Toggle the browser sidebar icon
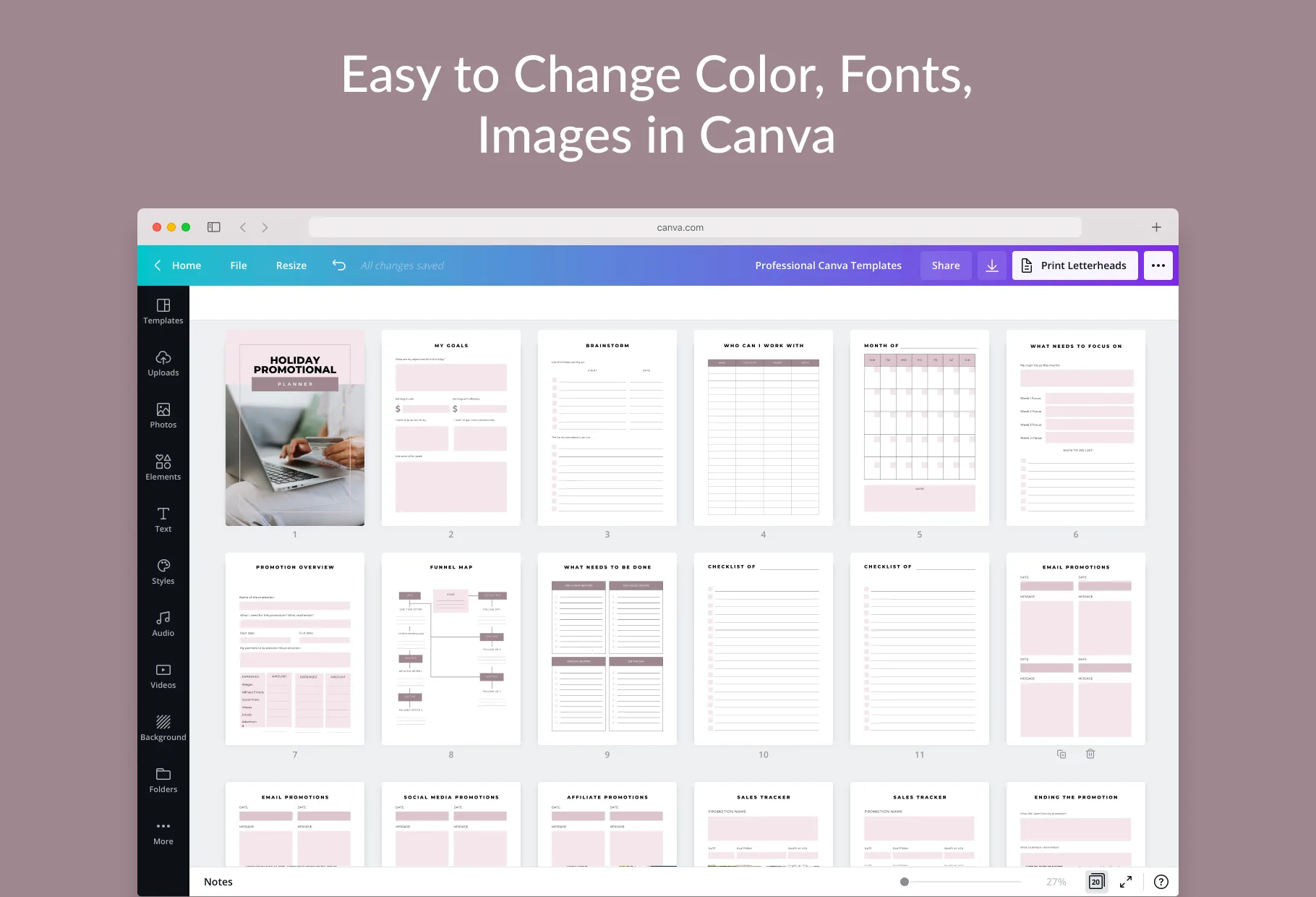 [x=214, y=227]
